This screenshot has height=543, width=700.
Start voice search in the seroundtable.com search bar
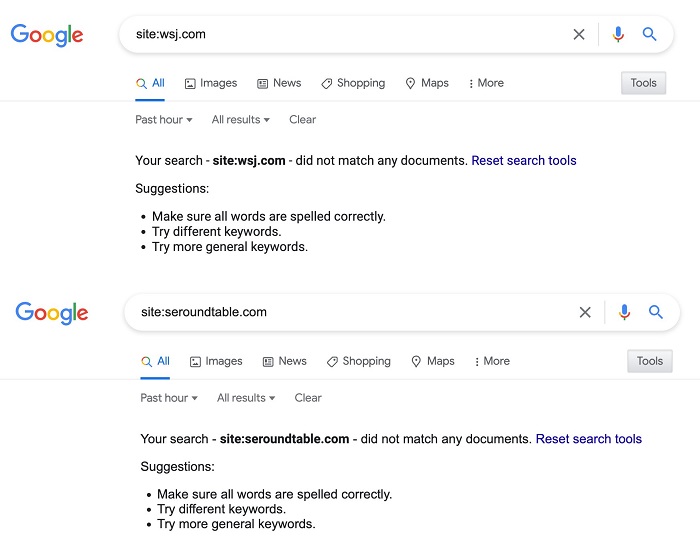[624, 312]
